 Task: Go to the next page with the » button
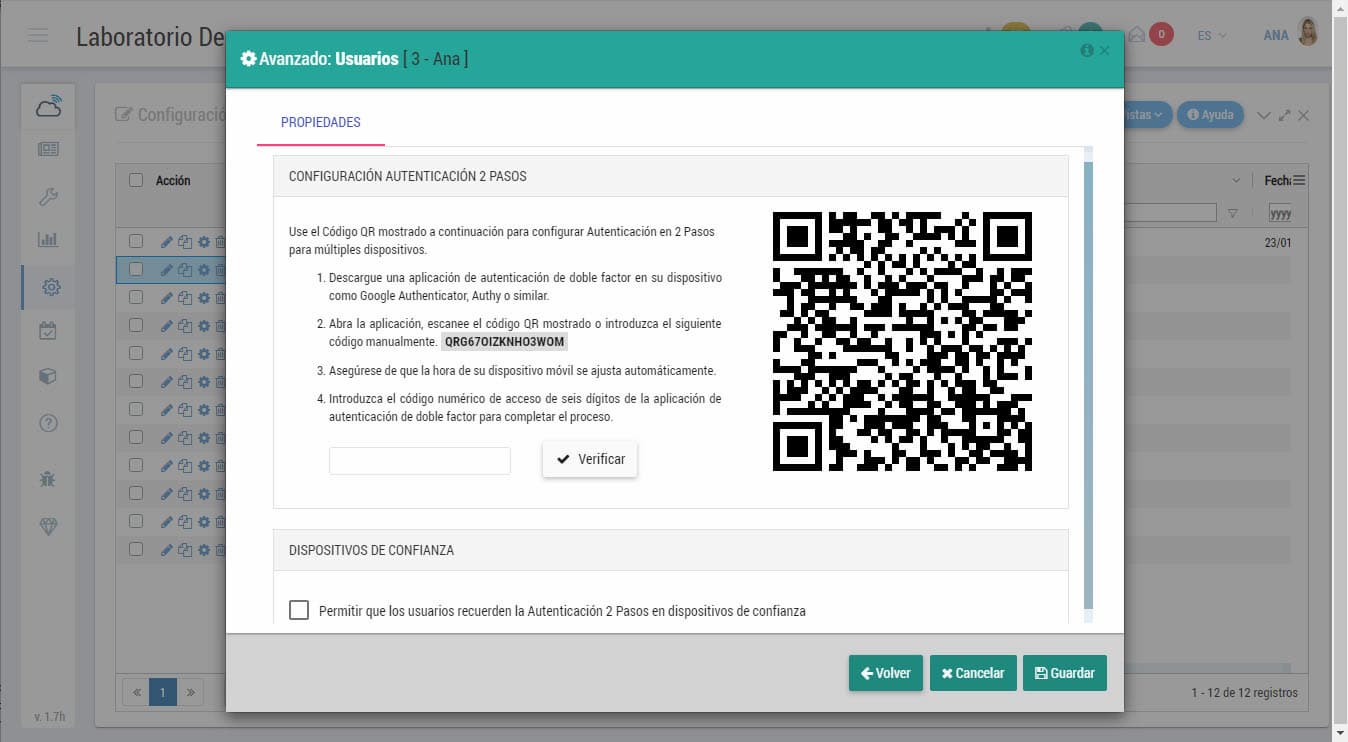(189, 691)
